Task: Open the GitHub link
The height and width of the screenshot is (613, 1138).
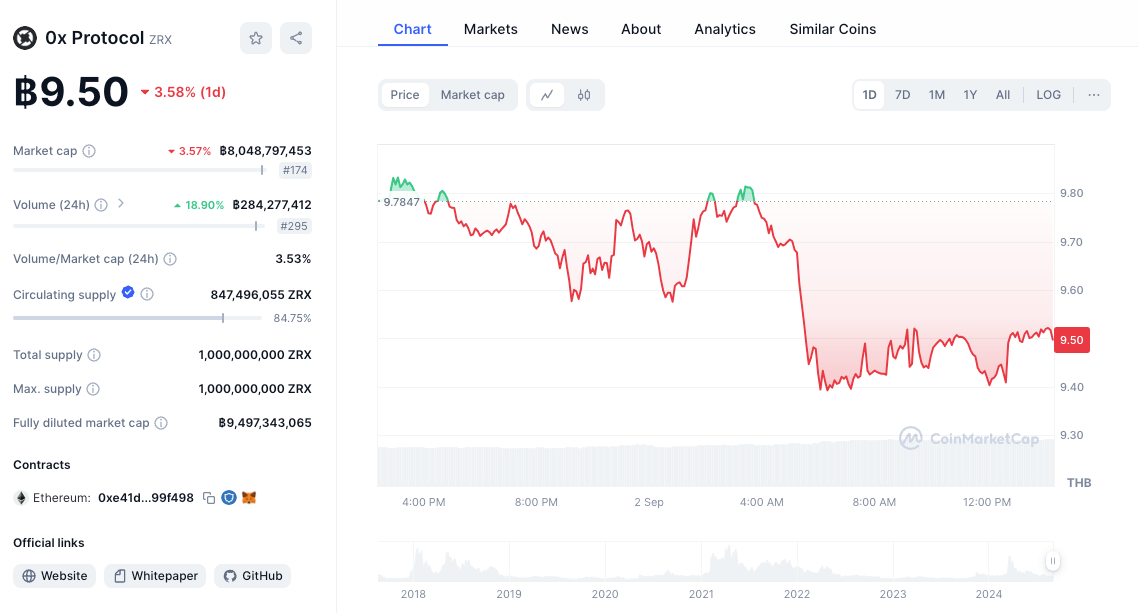Action: click(253, 576)
